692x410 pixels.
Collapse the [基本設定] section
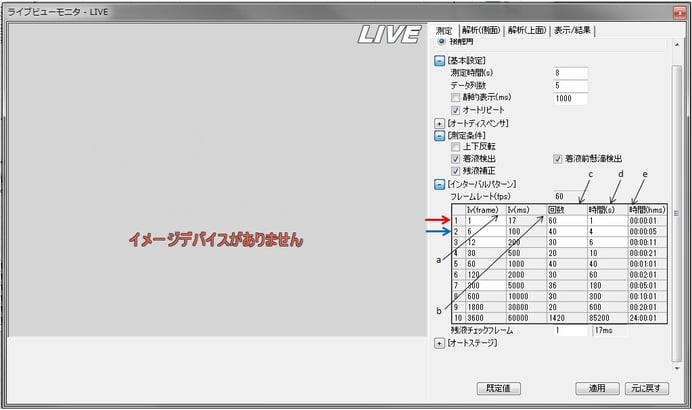click(x=439, y=61)
